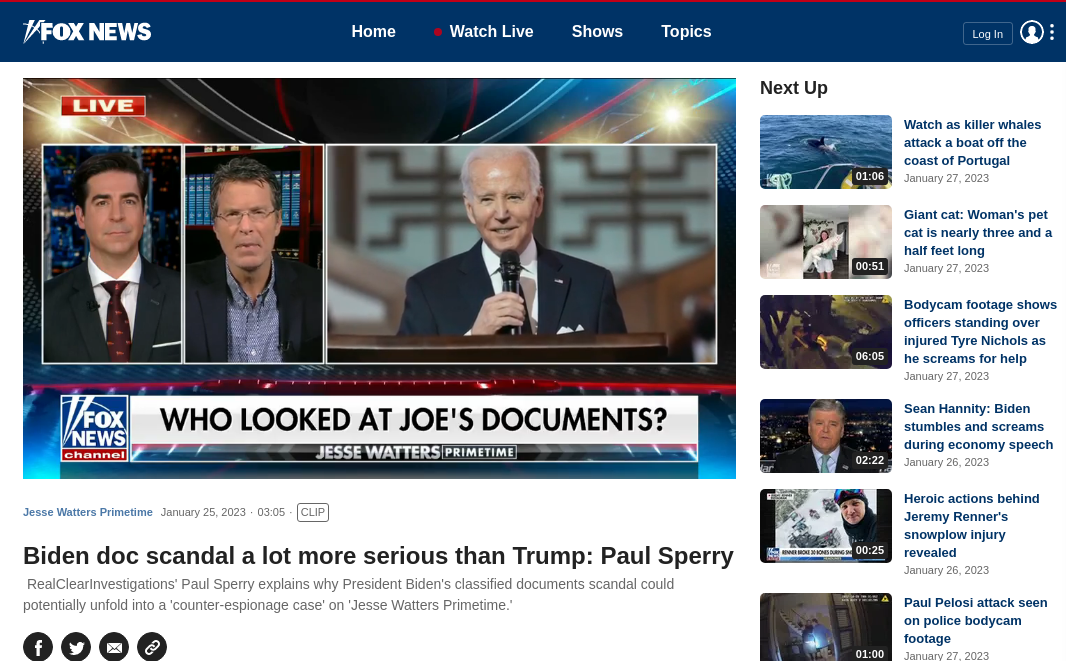Click the Log In button
This screenshot has width=1066, height=661.
tap(987, 33)
